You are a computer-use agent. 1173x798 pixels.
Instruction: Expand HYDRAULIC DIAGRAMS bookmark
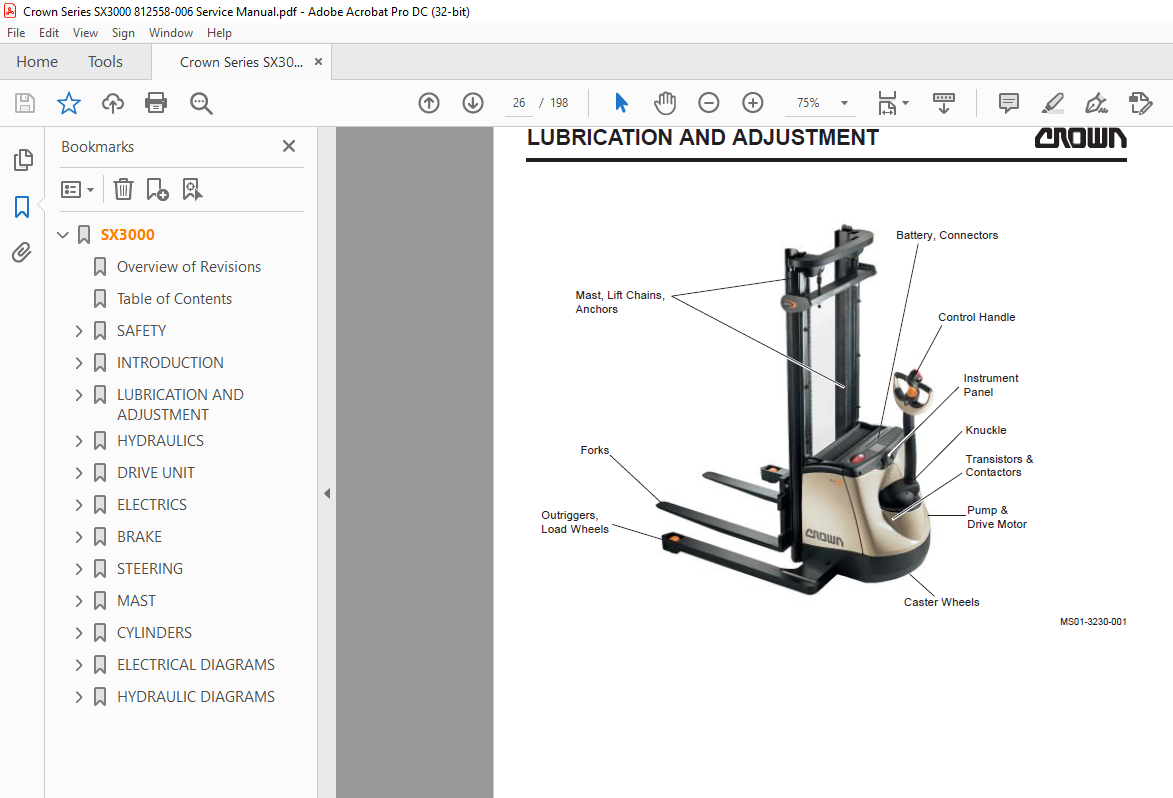tap(79, 697)
